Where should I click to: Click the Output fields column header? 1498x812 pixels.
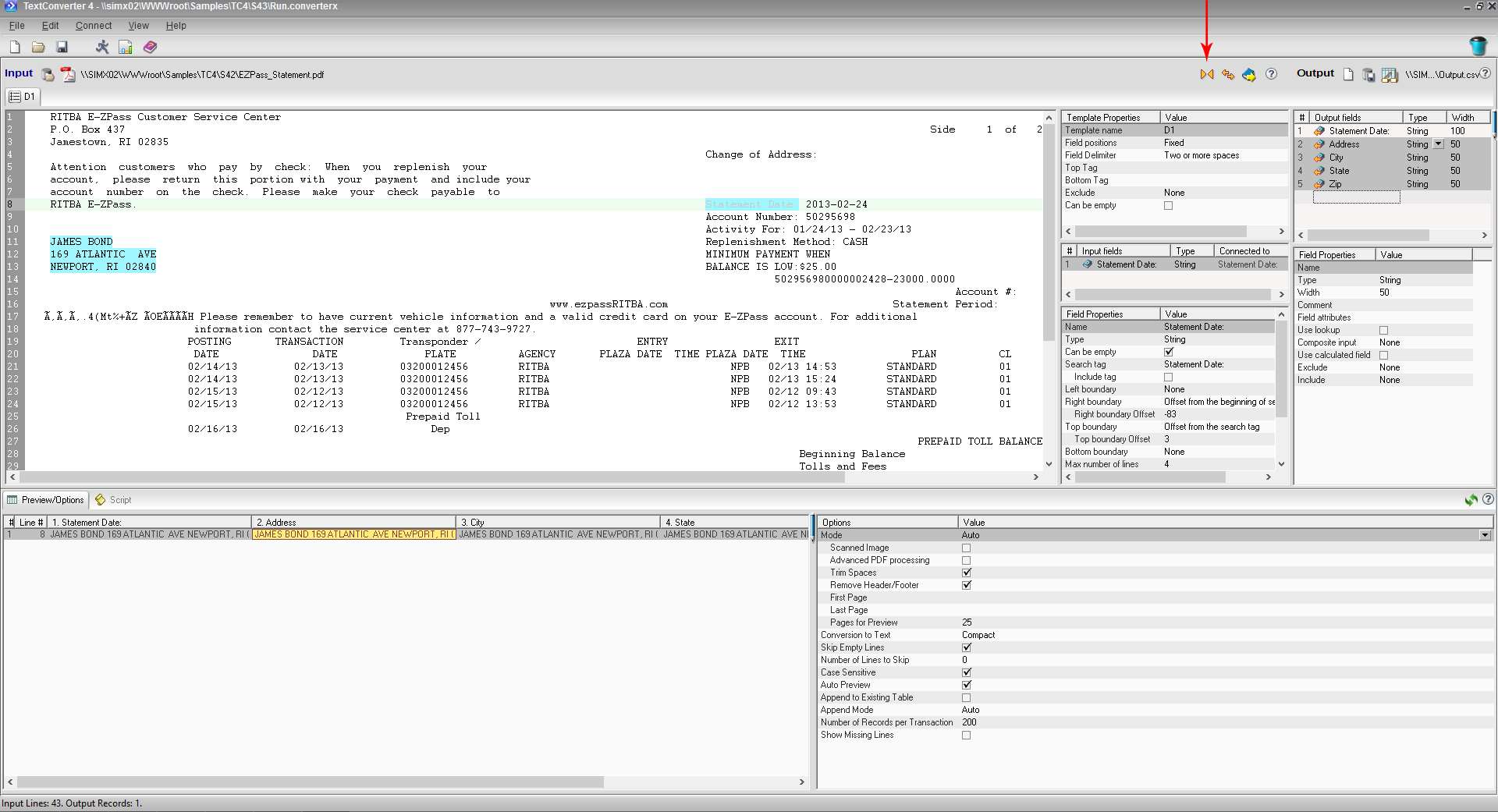click(x=1356, y=118)
